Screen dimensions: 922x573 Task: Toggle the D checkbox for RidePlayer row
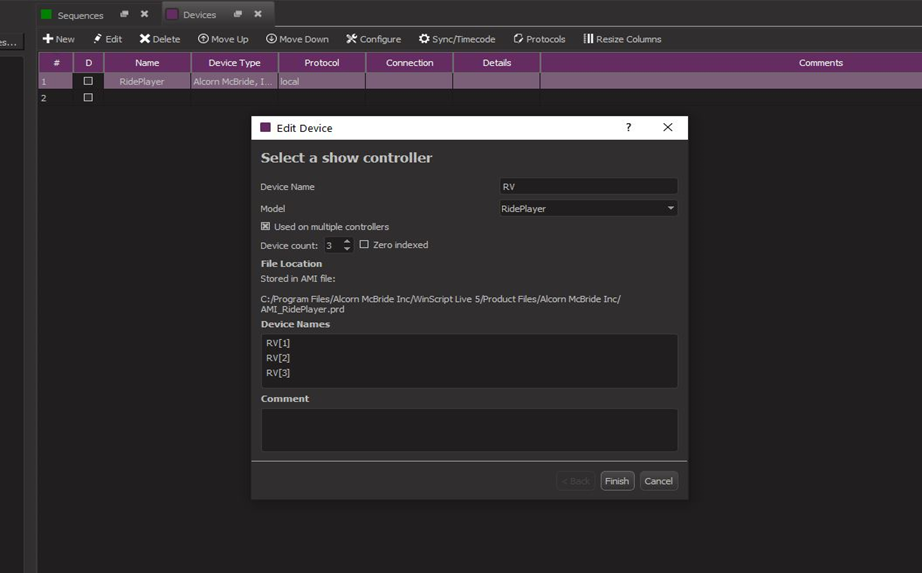(x=88, y=81)
